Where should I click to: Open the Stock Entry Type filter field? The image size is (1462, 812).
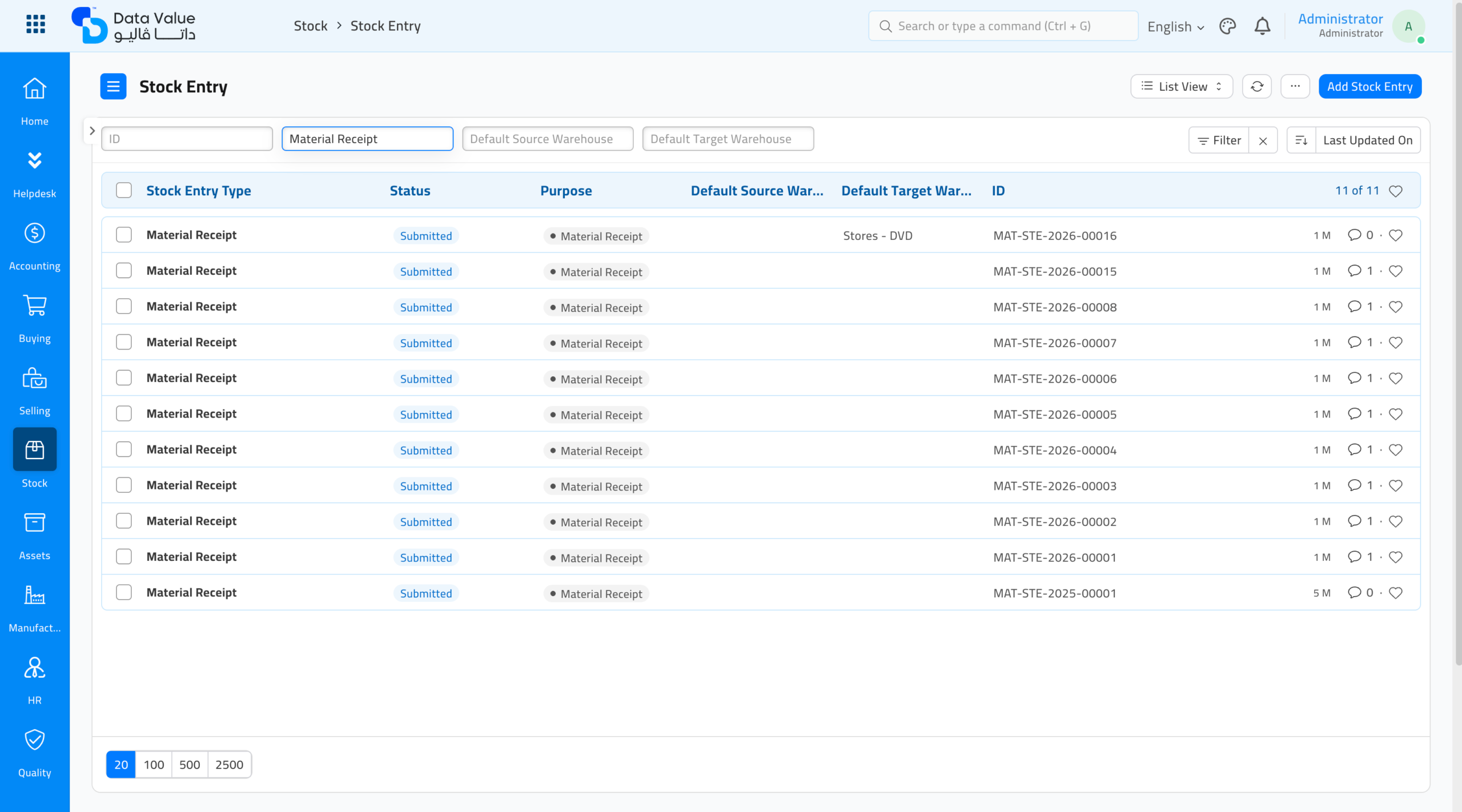367,139
